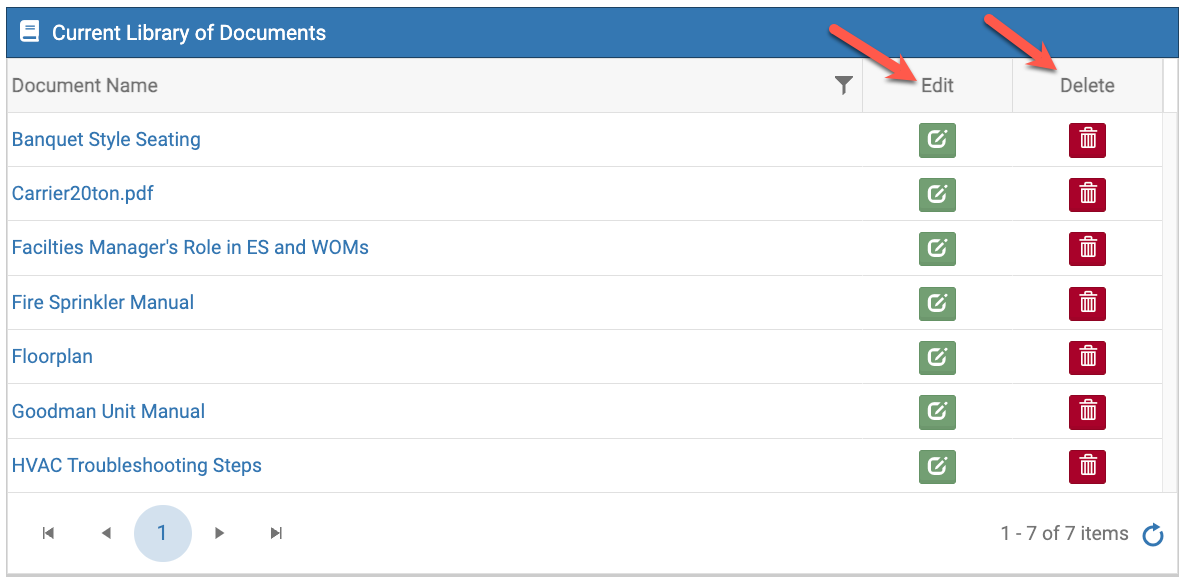Viewport: 1184px width, 582px height.
Task: Sort by the Document Name column header
Action: point(85,86)
